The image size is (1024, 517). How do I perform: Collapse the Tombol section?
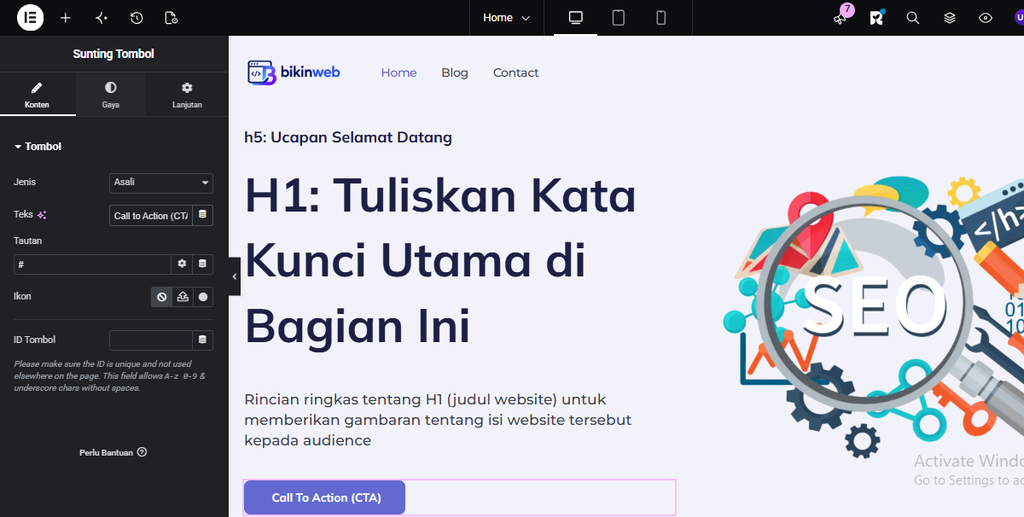pyautogui.click(x=38, y=146)
